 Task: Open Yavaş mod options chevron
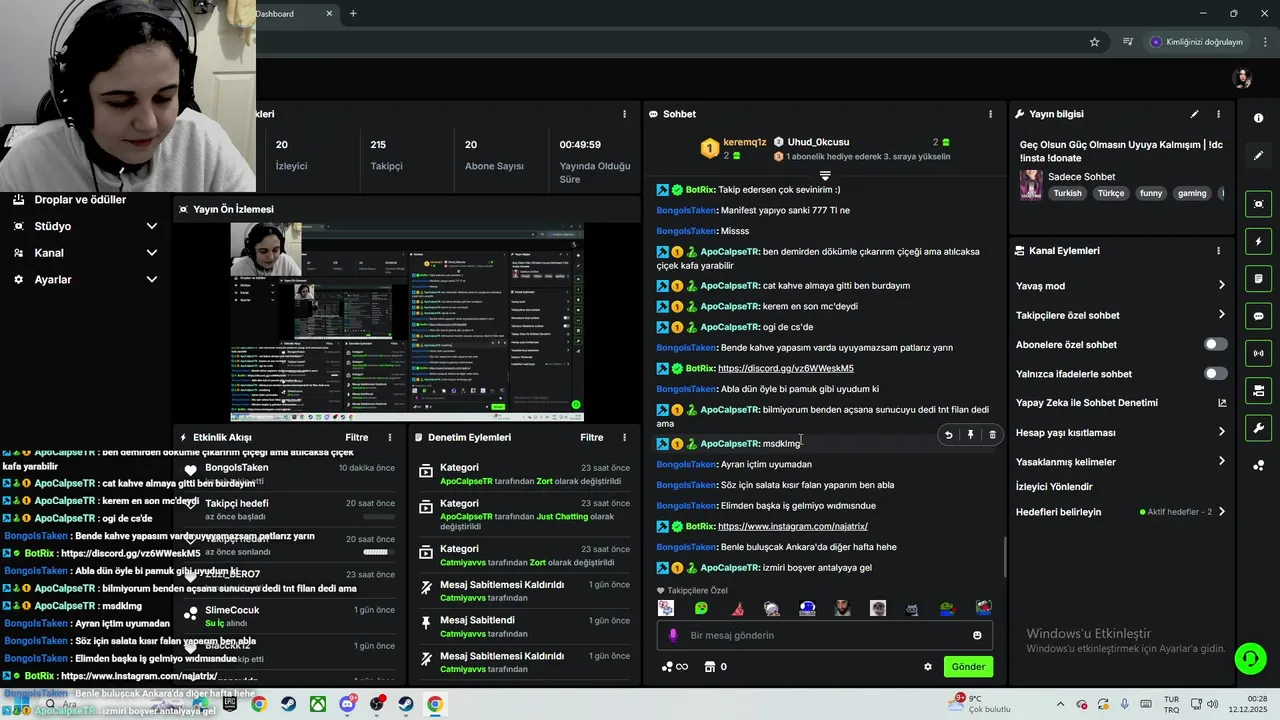[1221, 286]
